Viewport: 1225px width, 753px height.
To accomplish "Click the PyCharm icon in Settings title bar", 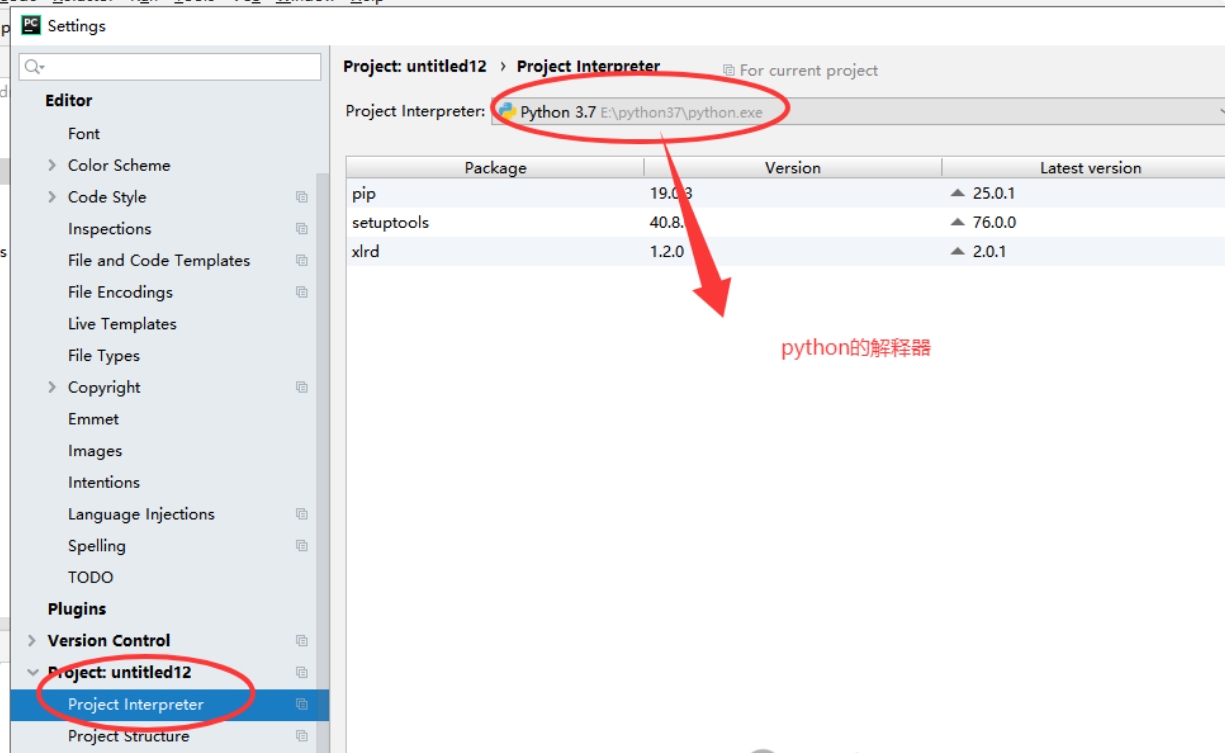I will [x=32, y=26].
